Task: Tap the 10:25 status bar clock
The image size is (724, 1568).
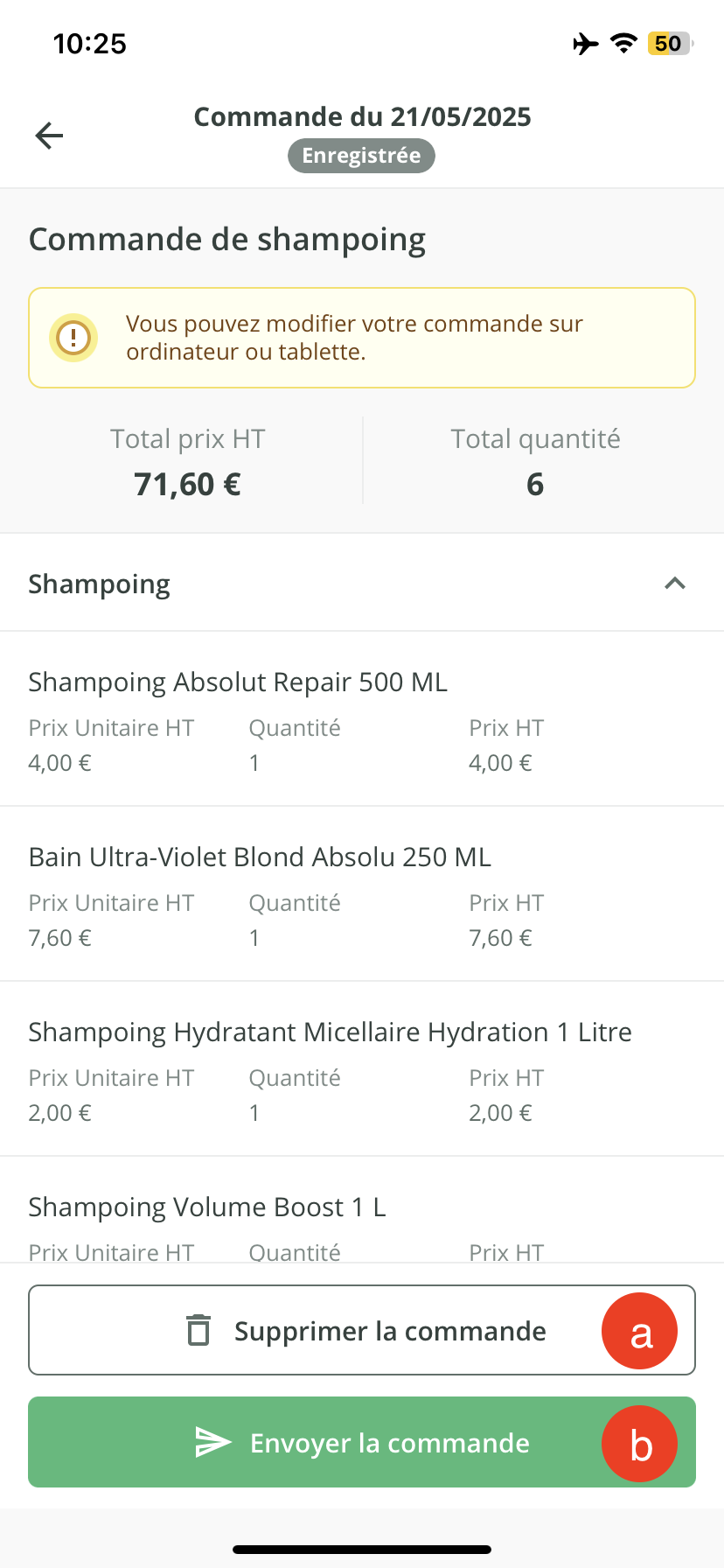Action: [89, 44]
